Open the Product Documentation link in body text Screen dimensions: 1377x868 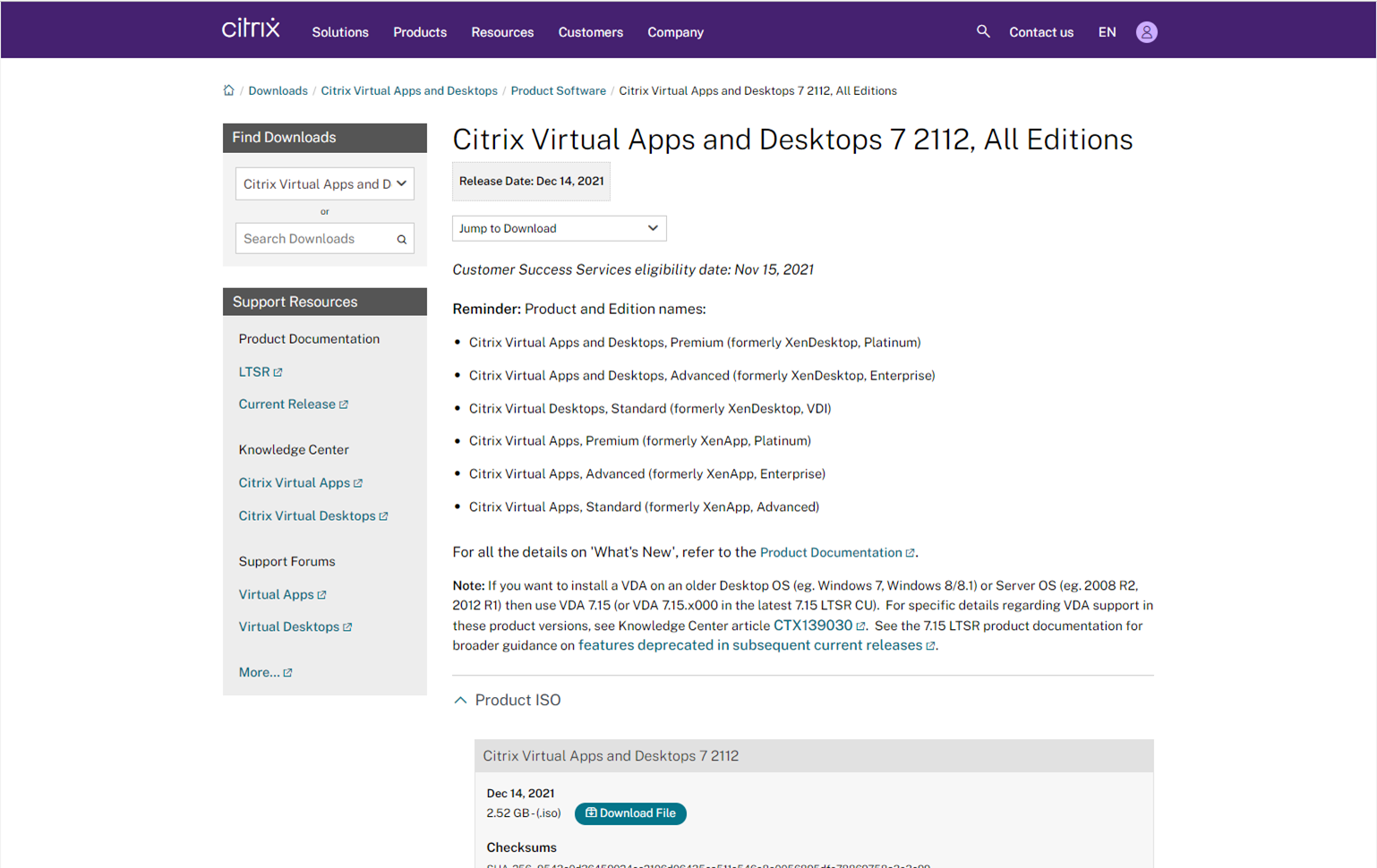(x=837, y=553)
